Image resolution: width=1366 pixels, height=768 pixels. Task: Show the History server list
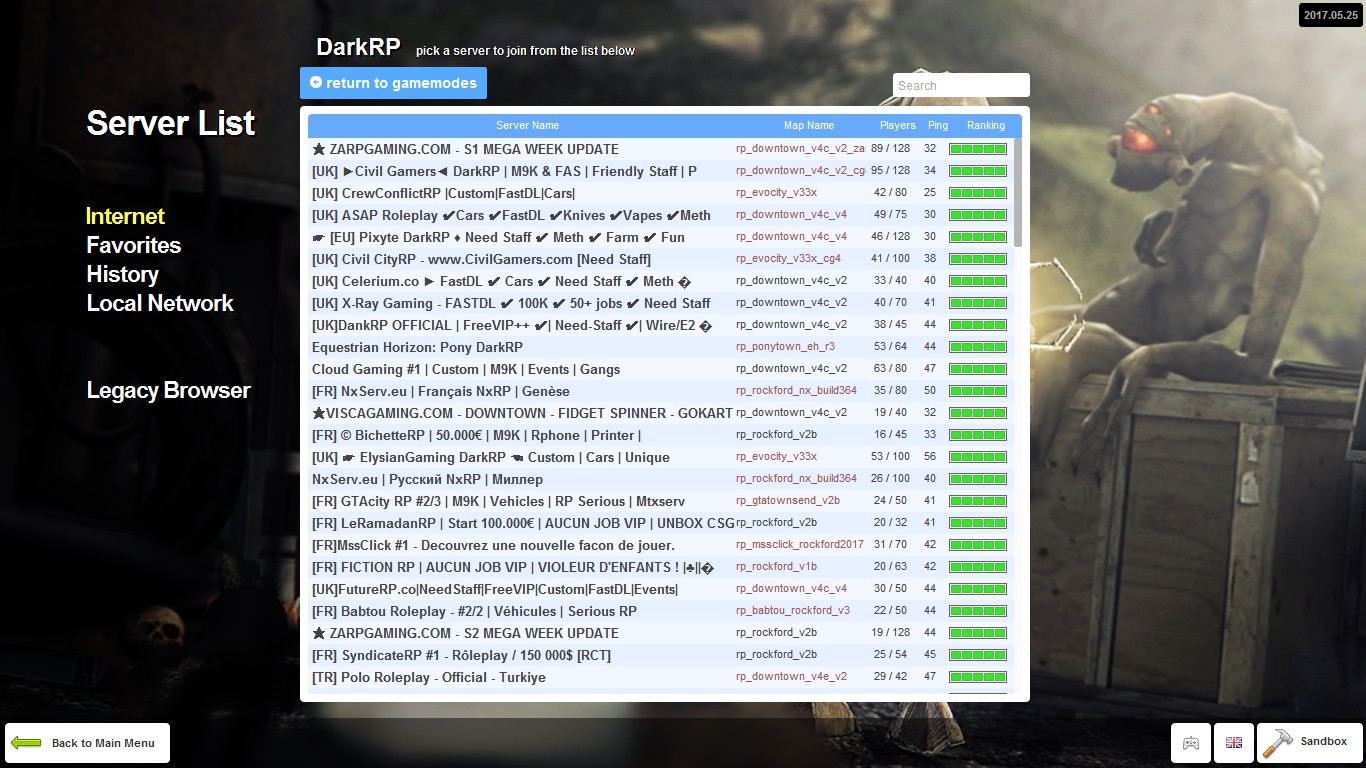(123, 274)
